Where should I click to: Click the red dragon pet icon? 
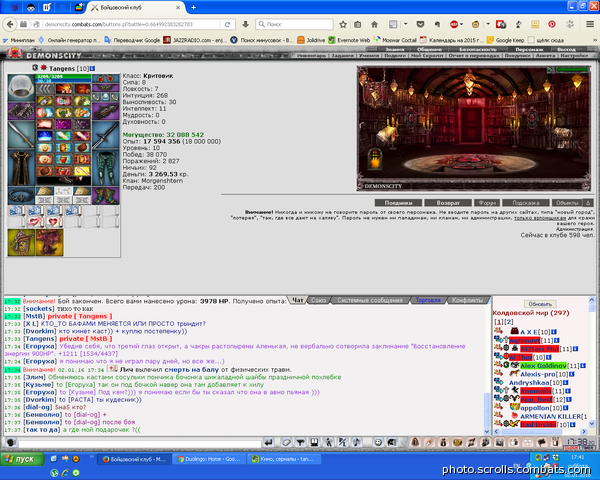[49, 243]
